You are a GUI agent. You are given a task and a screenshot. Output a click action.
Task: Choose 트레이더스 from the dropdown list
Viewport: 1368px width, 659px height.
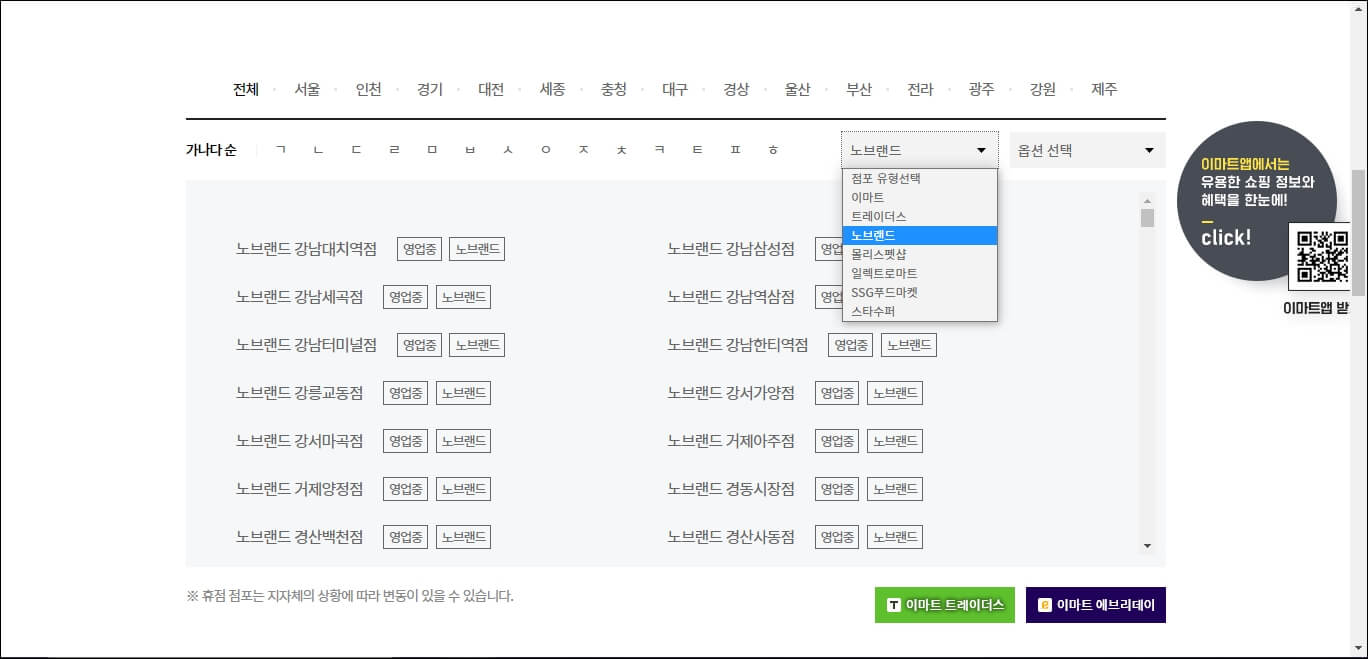pyautogui.click(x=920, y=216)
